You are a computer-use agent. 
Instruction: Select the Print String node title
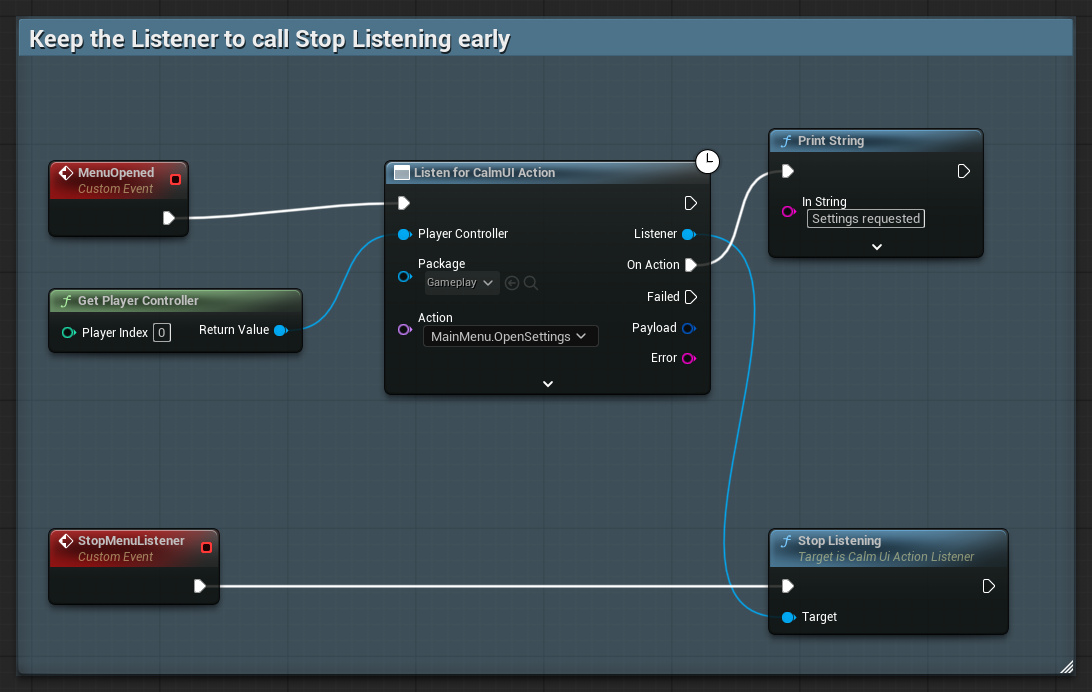click(x=831, y=141)
